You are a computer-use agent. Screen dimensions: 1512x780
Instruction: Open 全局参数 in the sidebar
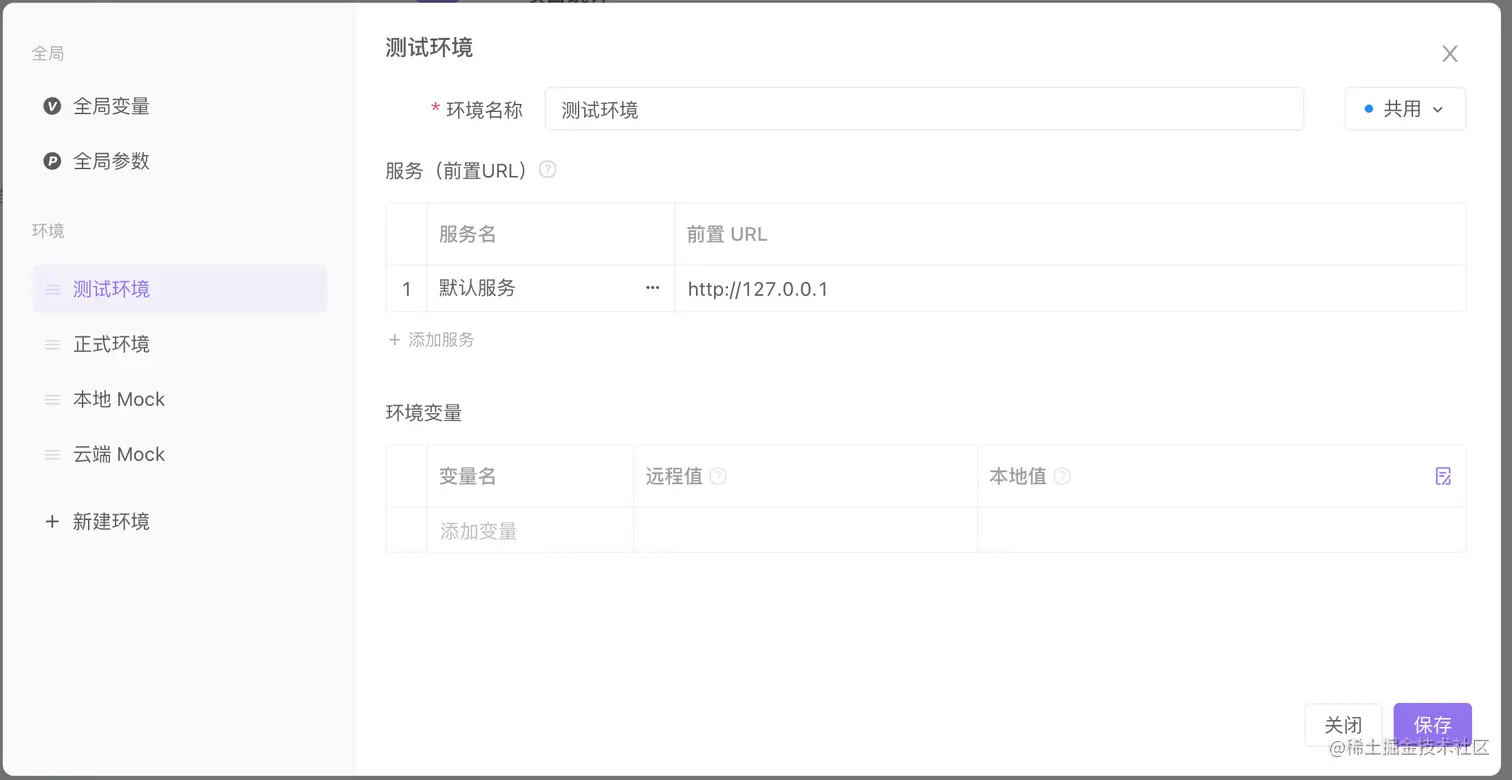tap(111, 161)
